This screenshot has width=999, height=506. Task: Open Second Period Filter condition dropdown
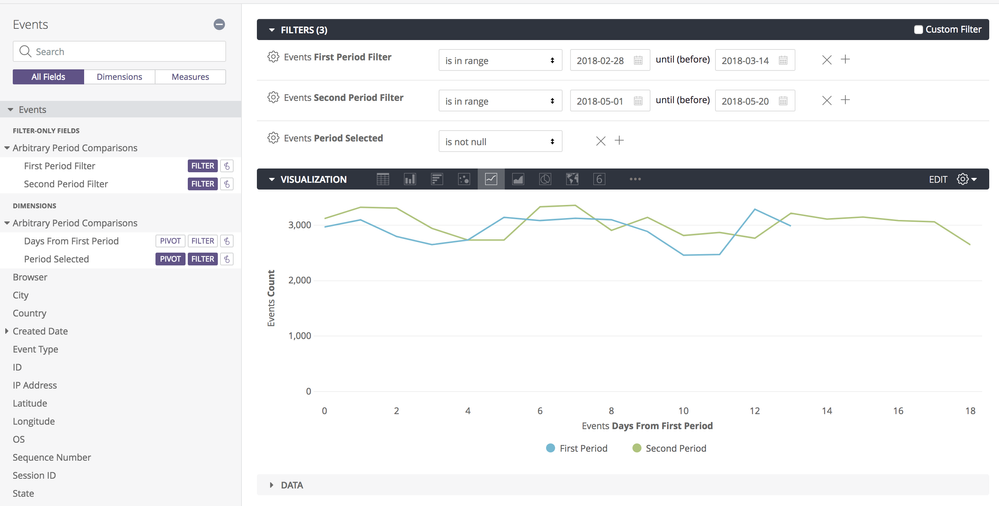(500, 101)
